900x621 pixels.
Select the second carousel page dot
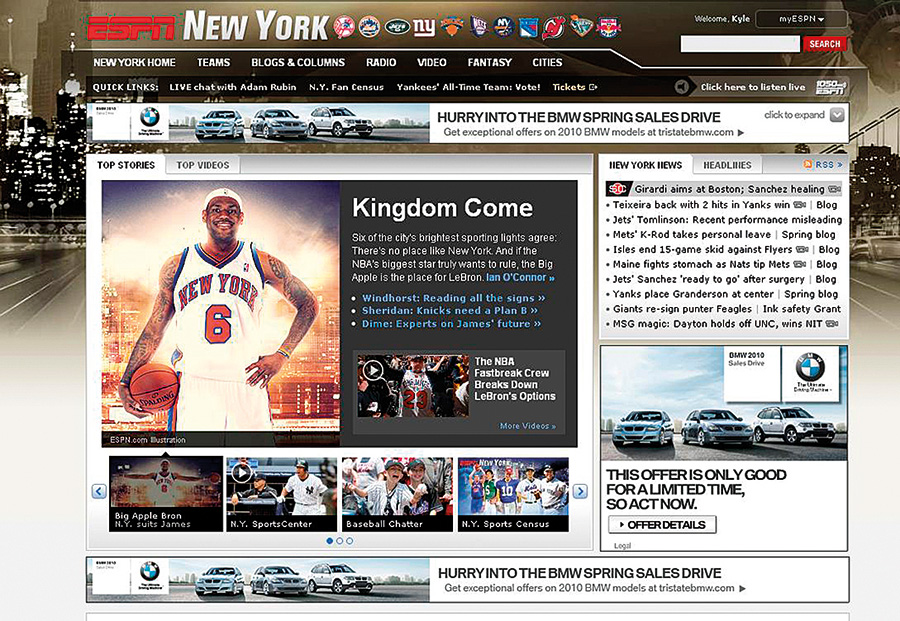coord(340,541)
